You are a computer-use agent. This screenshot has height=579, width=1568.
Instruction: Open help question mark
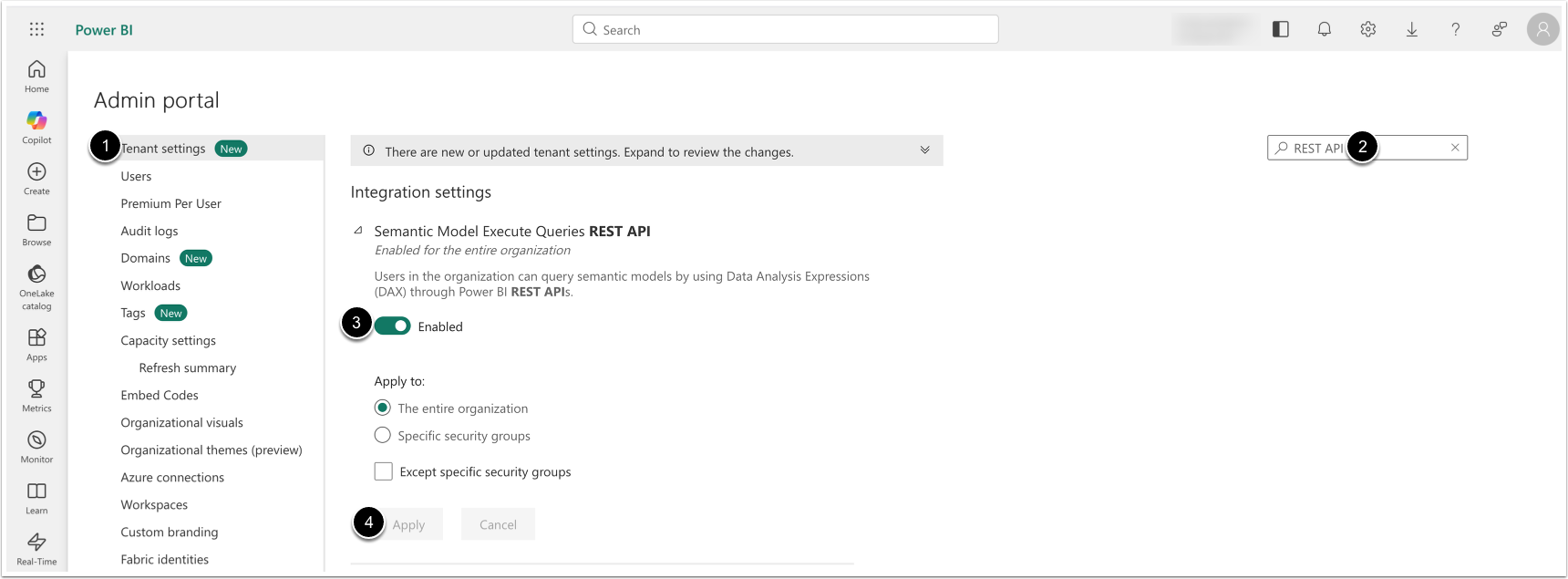(1456, 29)
